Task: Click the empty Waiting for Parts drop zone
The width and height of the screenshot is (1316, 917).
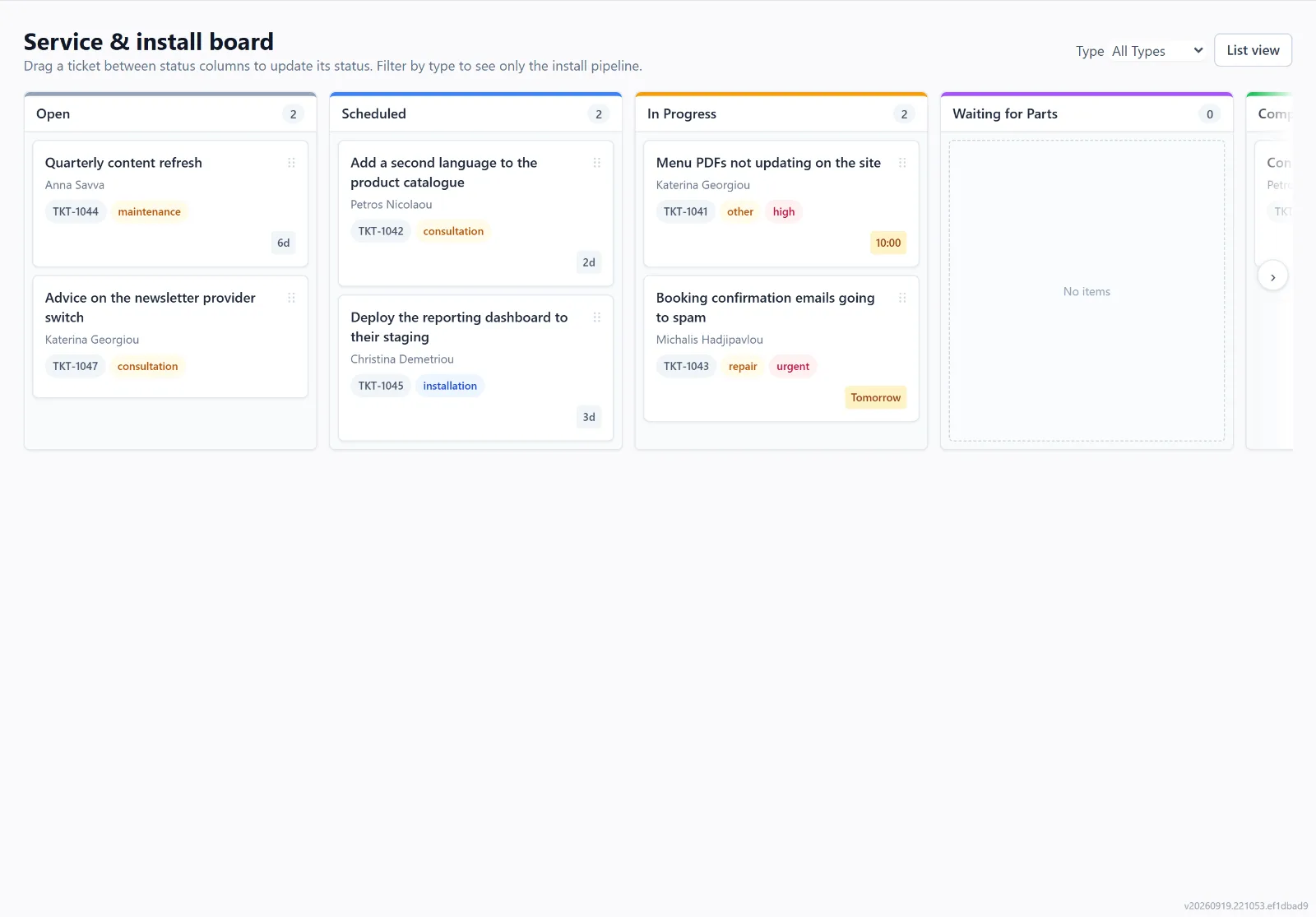Action: [x=1087, y=291]
